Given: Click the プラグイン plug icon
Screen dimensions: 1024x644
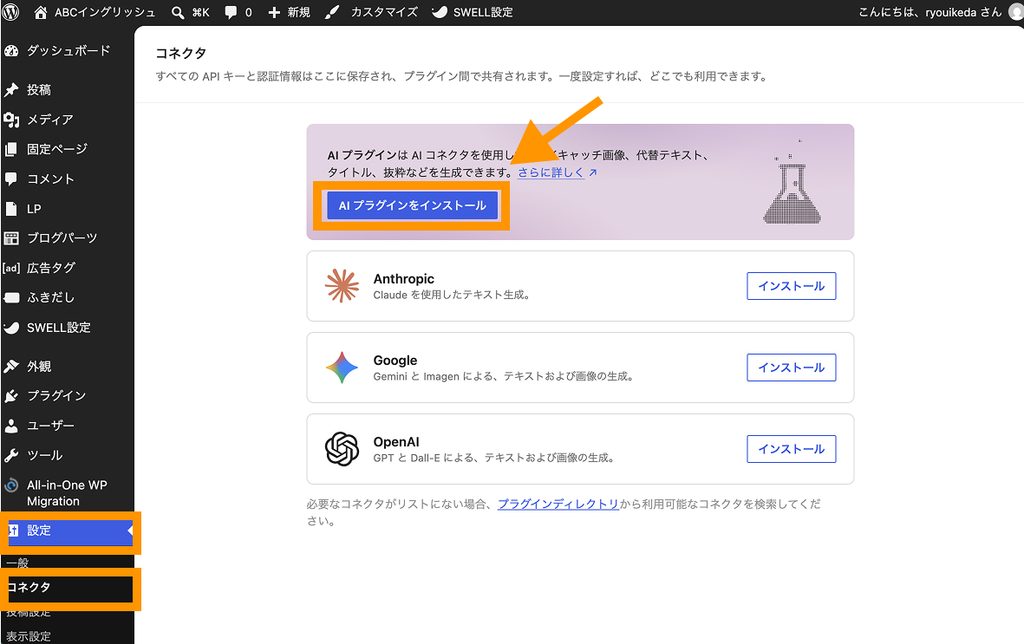Looking at the screenshot, I should 11,396.
